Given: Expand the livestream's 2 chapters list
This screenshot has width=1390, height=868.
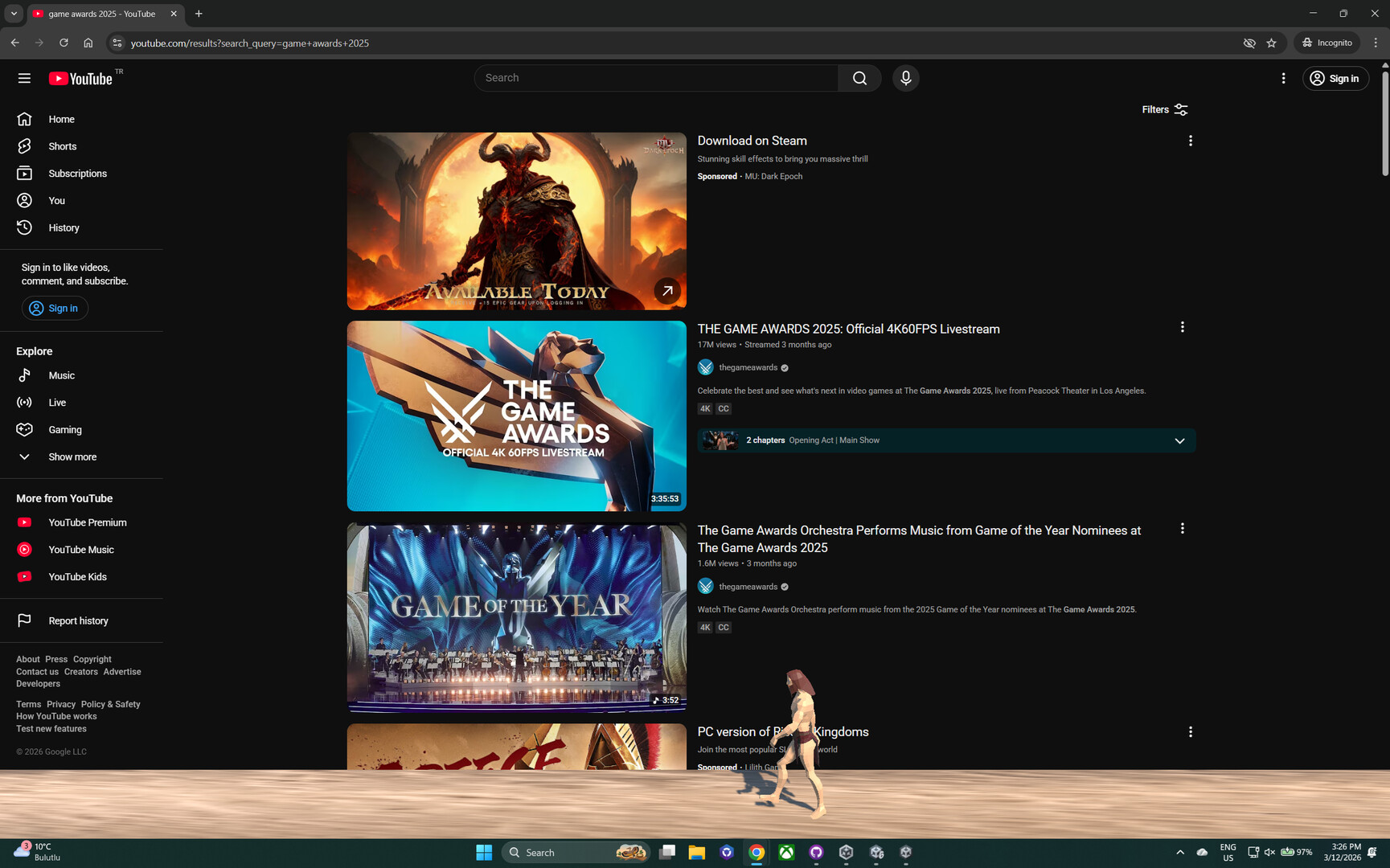Looking at the screenshot, I should (1179, 440).
